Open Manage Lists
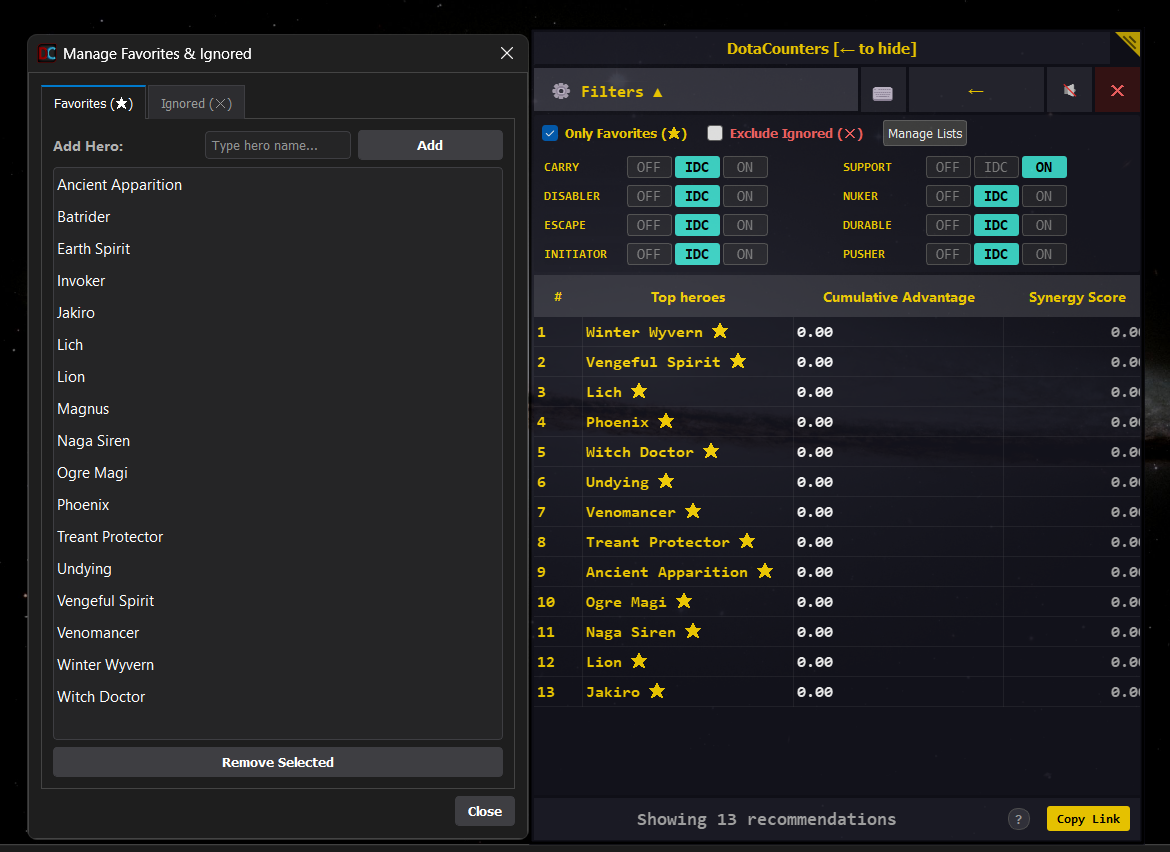Viewport: 1170px width, 852px height. coord(925,134)
